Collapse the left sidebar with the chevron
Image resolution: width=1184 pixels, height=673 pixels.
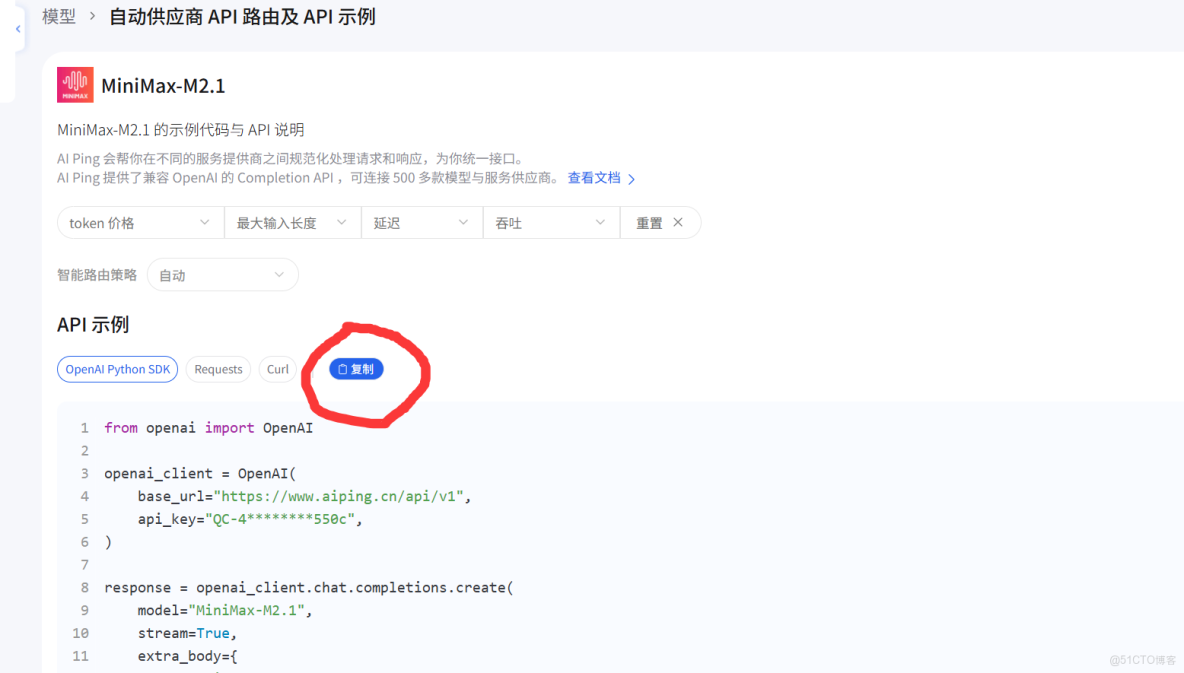click(x=17, y=28)
